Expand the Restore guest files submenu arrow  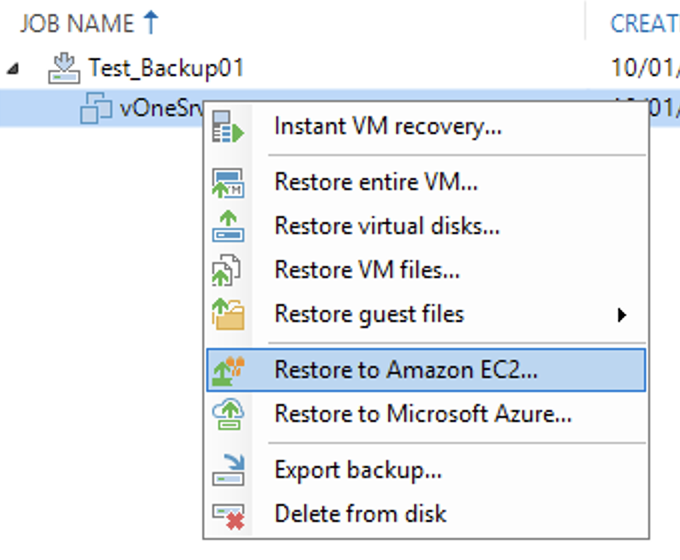(621, 315)
